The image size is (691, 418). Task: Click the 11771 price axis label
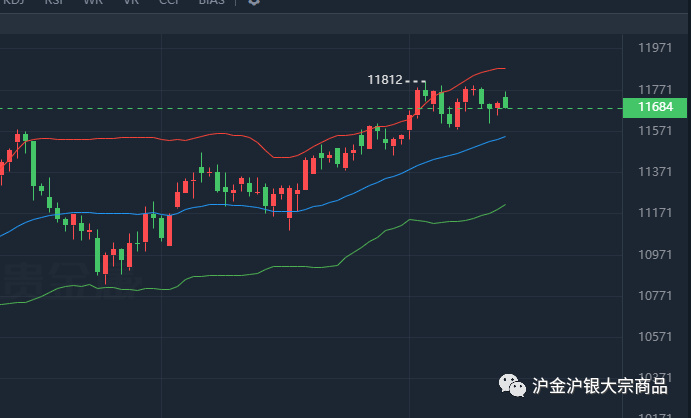(x=655, y=90)
